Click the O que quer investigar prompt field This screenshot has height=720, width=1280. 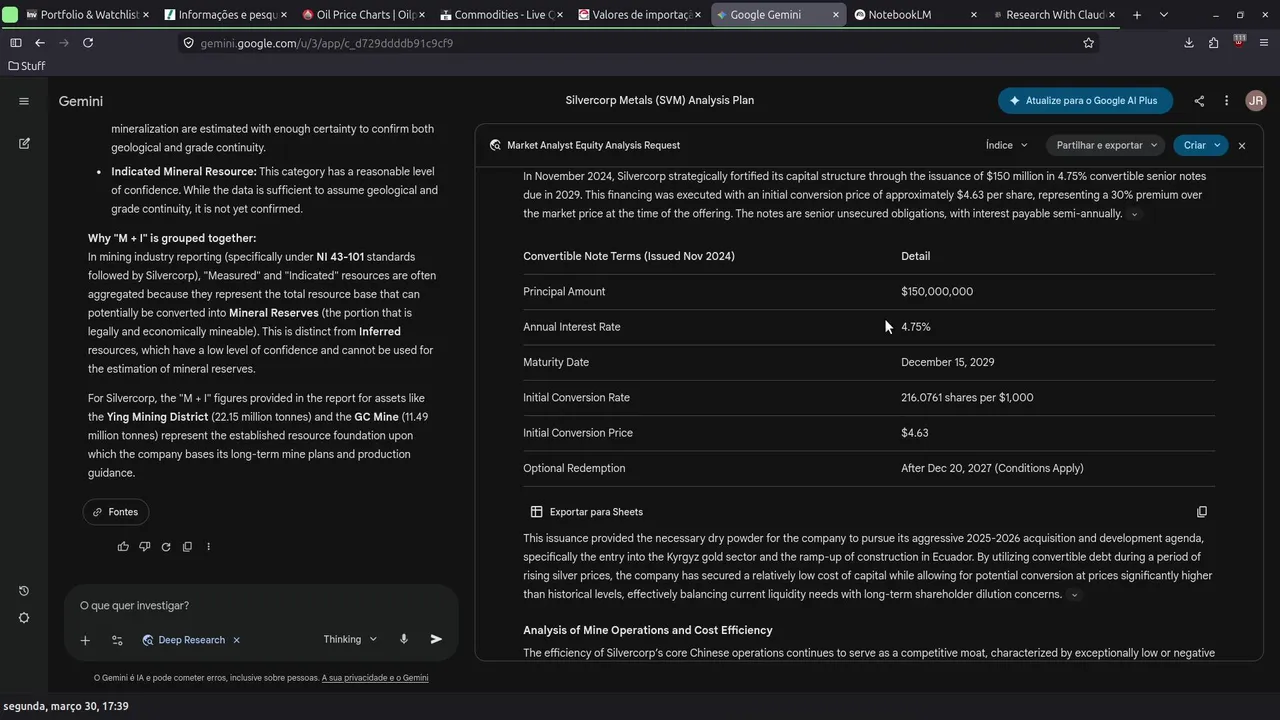pos(260,605)
